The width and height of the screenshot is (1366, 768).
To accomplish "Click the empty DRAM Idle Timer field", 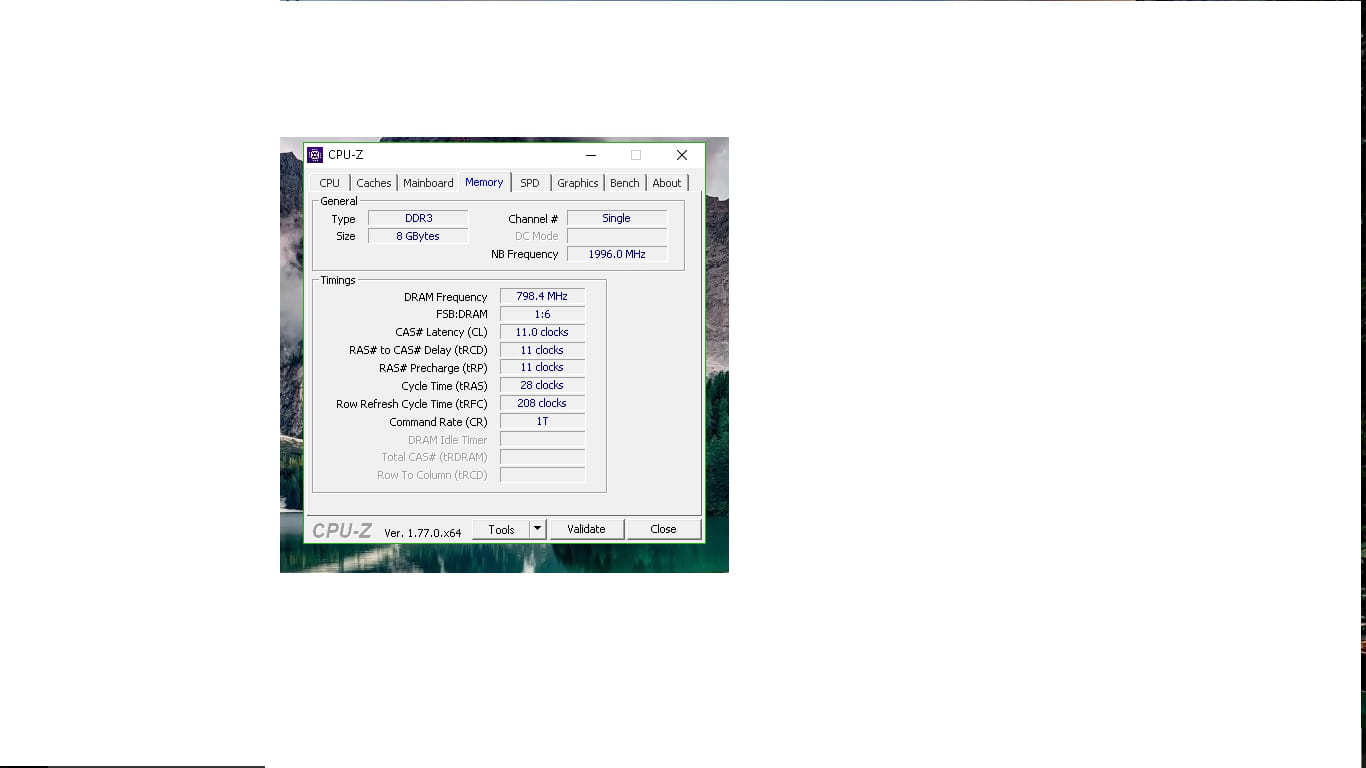I will (x=542, y=439).
